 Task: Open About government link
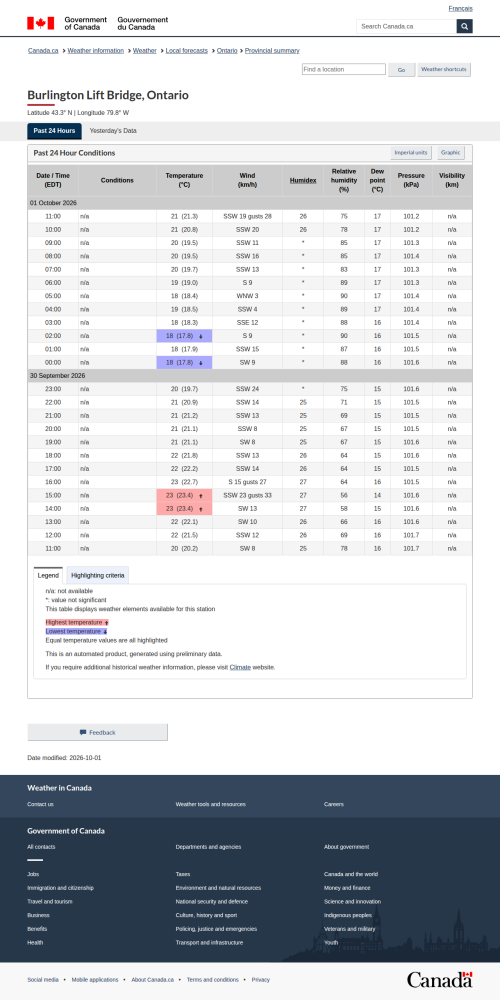tap(346, 847)
